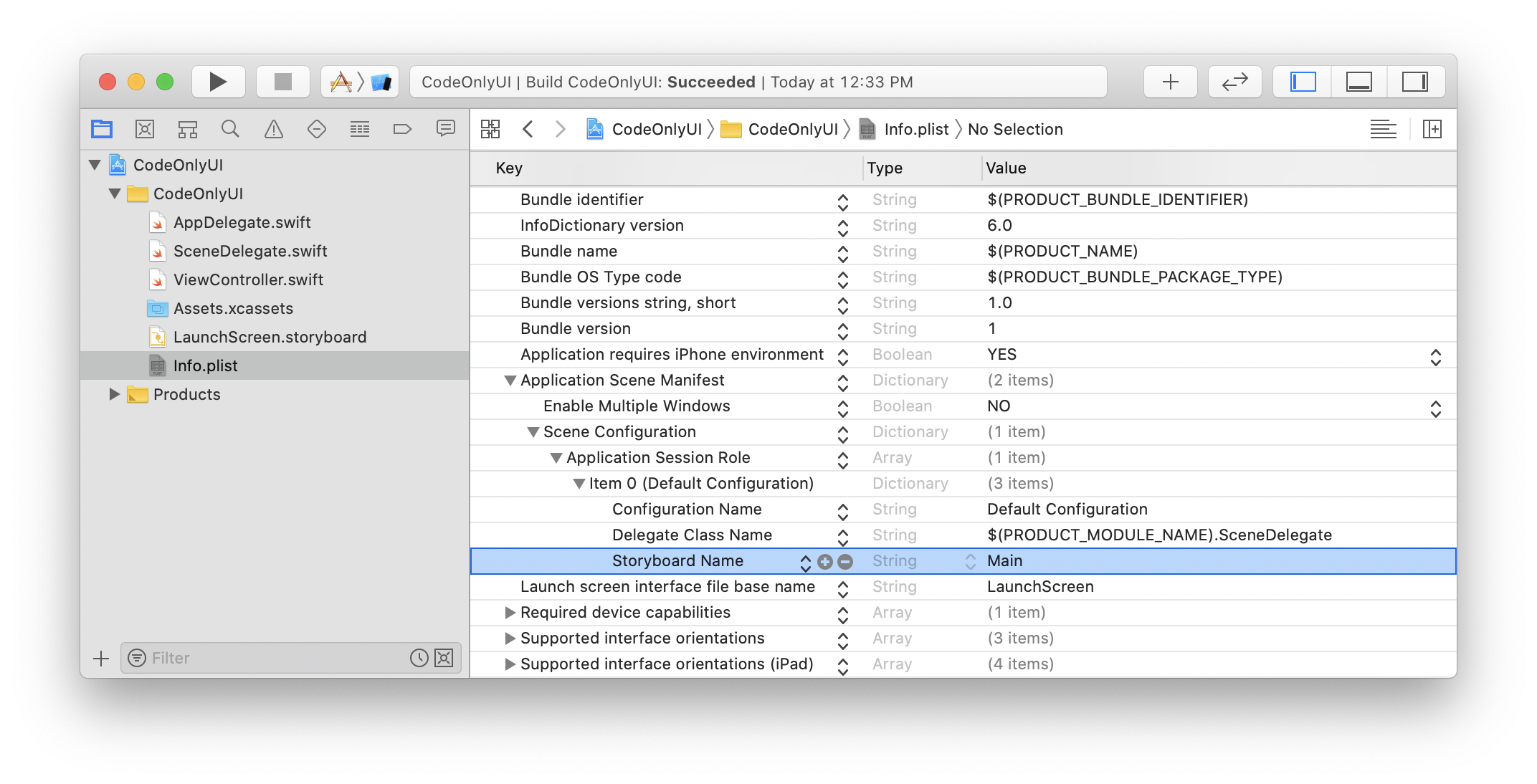The image size is (1537, 784).
Task: Select Info.plist in navigator
Action: tap(275, 365)
